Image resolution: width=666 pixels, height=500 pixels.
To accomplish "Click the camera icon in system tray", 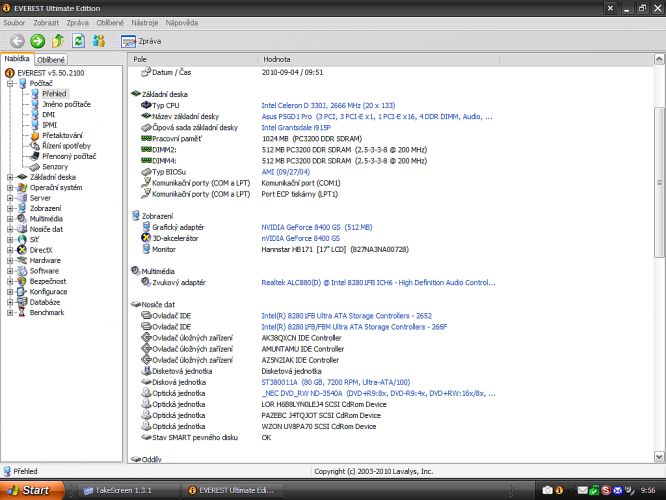I will [547, 491].
